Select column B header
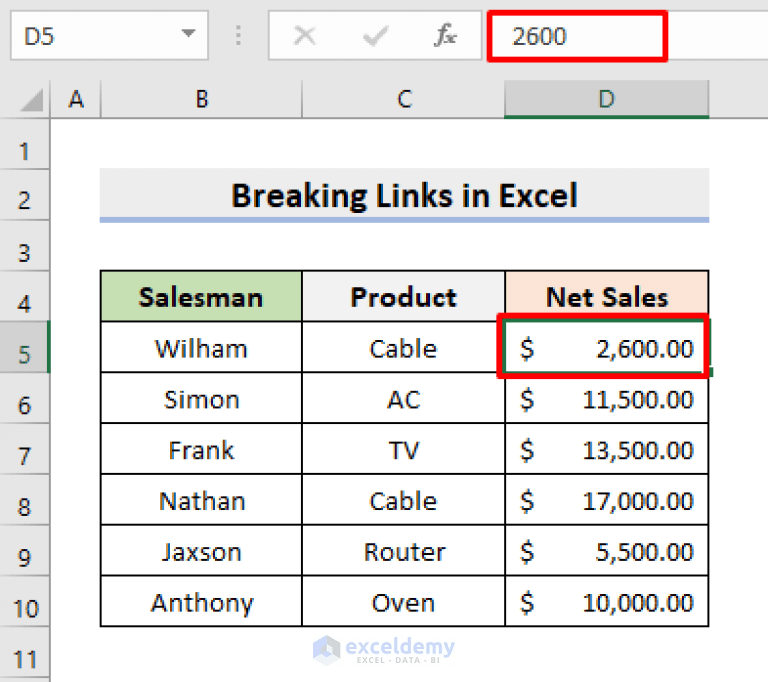The width and height of the screenshot is (768, 682). [201, 99]
